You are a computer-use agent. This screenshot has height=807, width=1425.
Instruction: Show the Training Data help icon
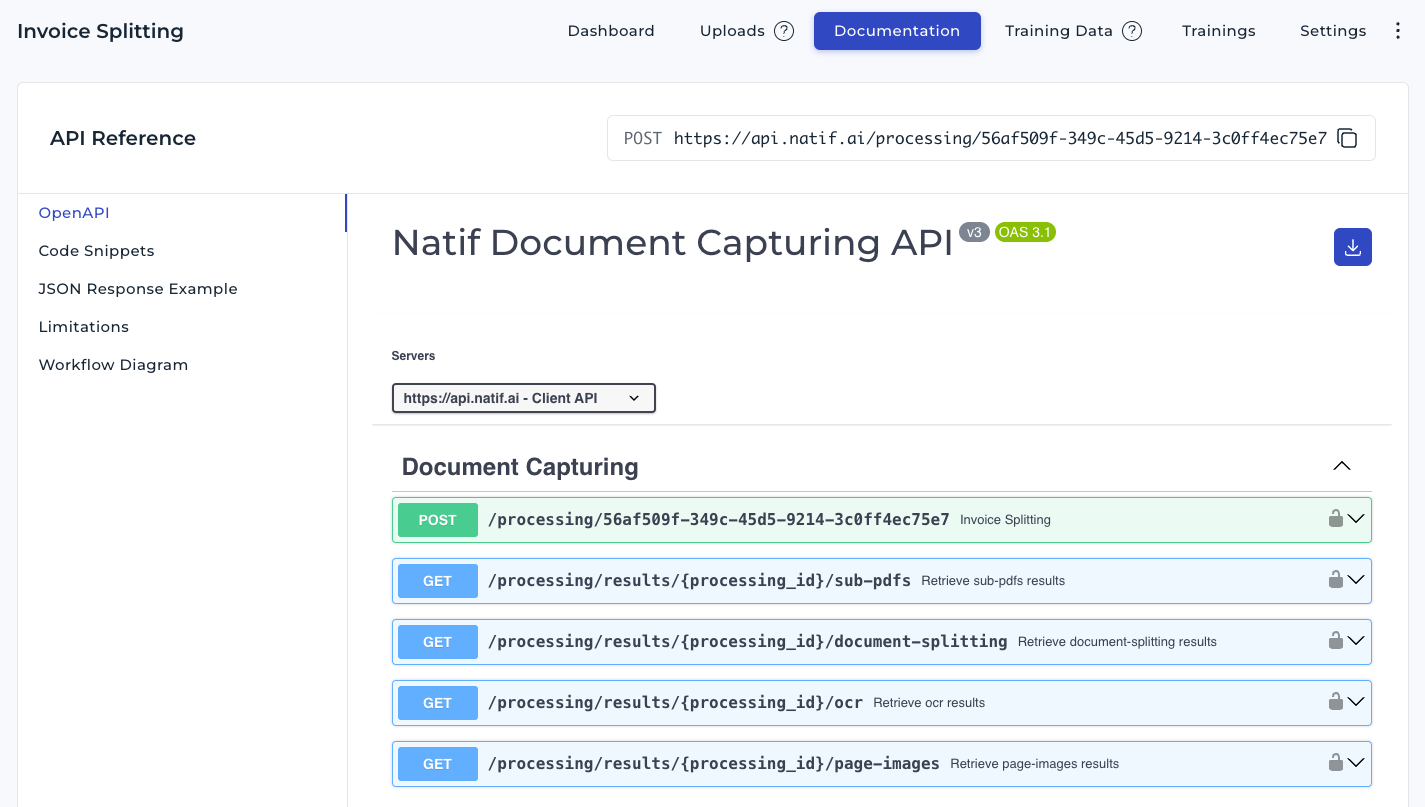[1132, 31]
